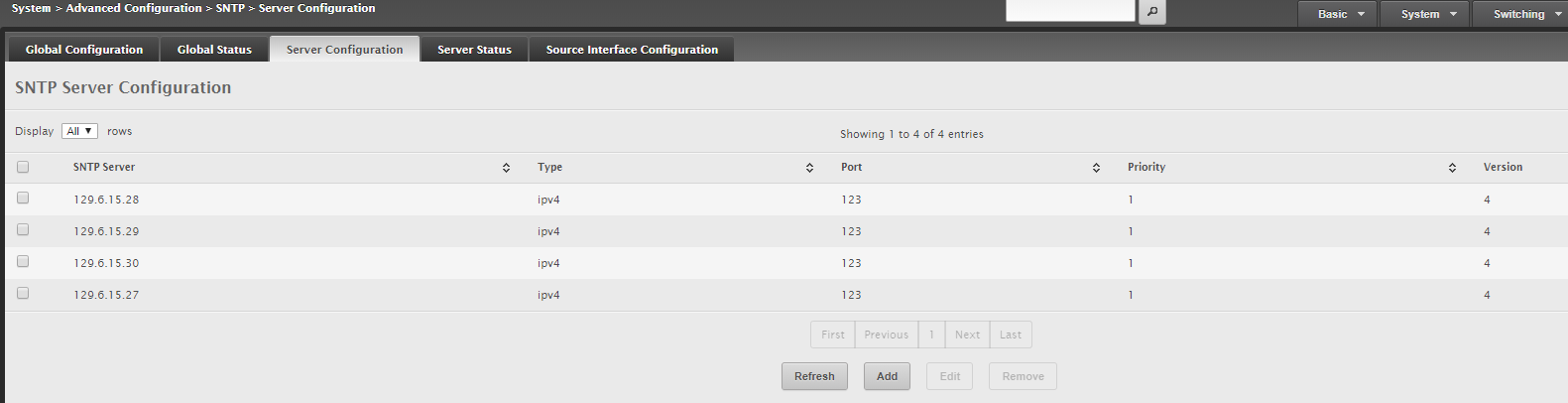Click the magnifier search icon
Viewport: 1568px width, 403px height.
point(1151,12)
